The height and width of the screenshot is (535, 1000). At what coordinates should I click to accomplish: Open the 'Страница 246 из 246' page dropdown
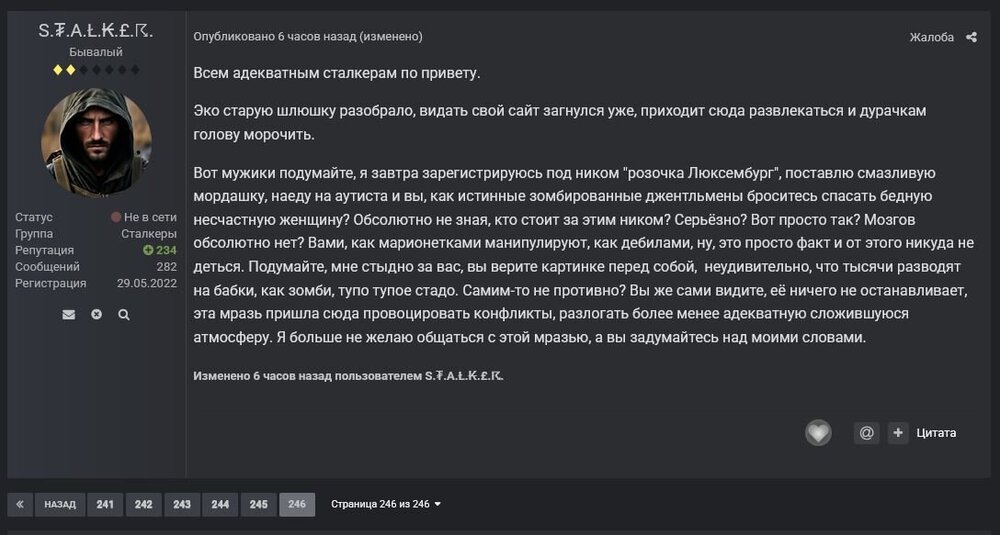click(386, 504)
